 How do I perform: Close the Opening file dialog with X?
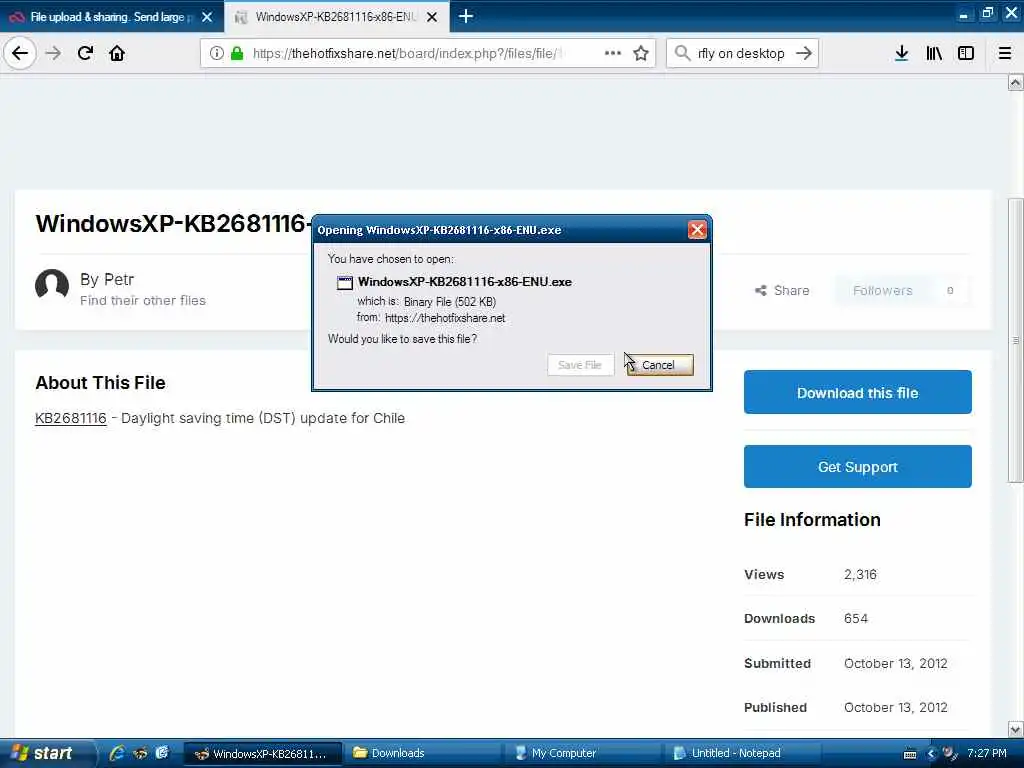(697, 230)
